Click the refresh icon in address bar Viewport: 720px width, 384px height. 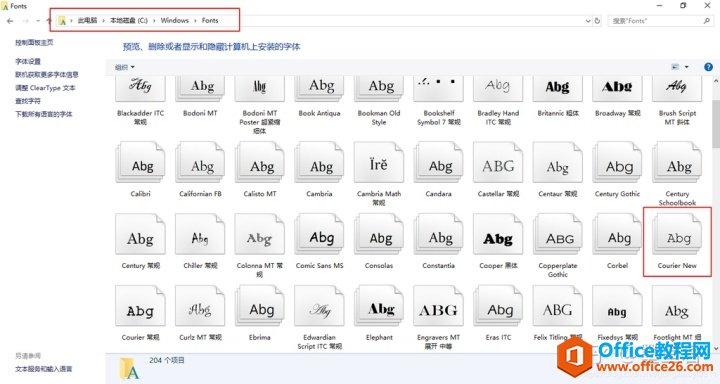[597, 21]
